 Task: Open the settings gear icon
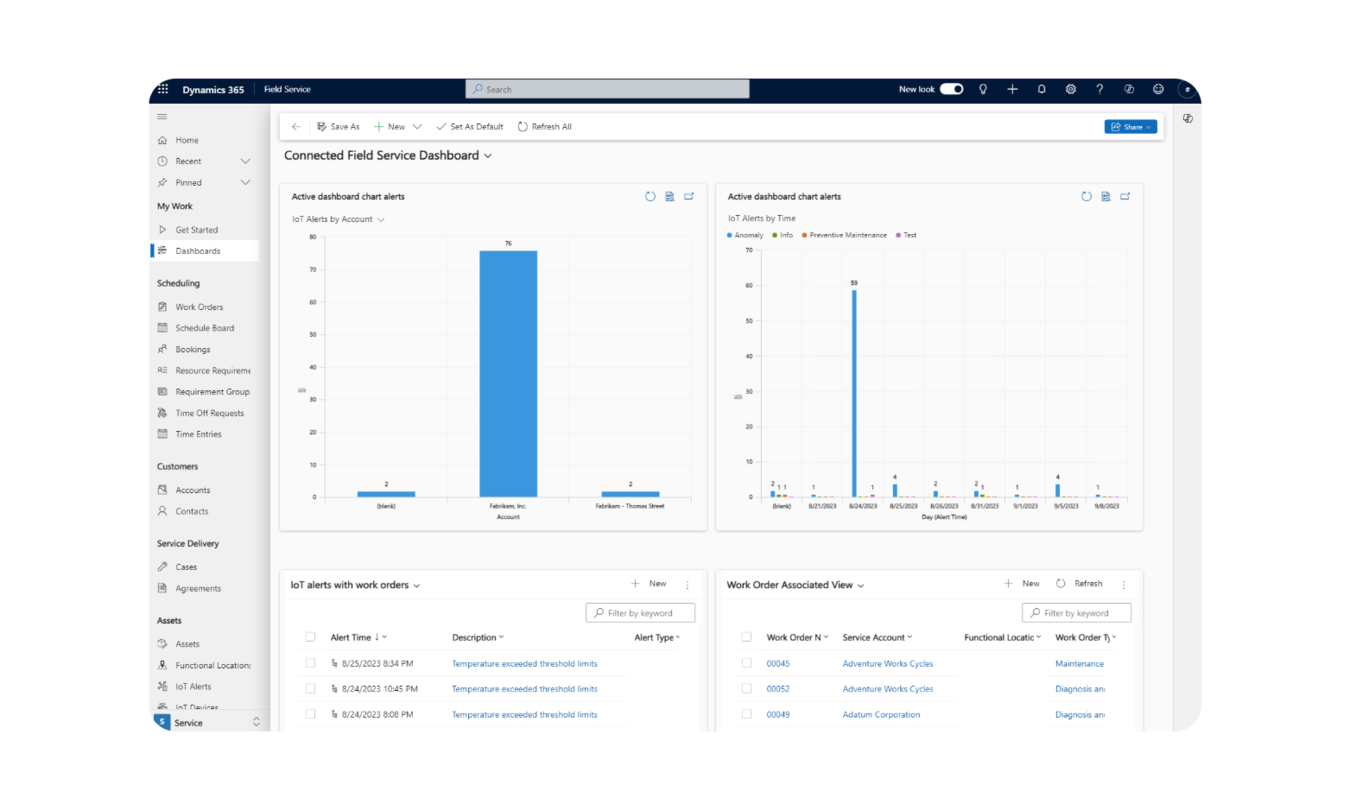tap(1070, 89)
